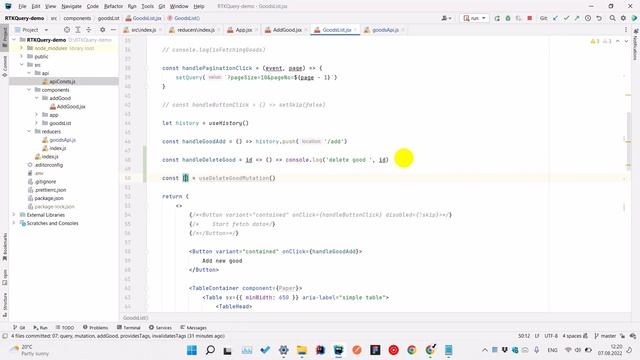Show hidden system tray icons chevron

click(484, 350)
